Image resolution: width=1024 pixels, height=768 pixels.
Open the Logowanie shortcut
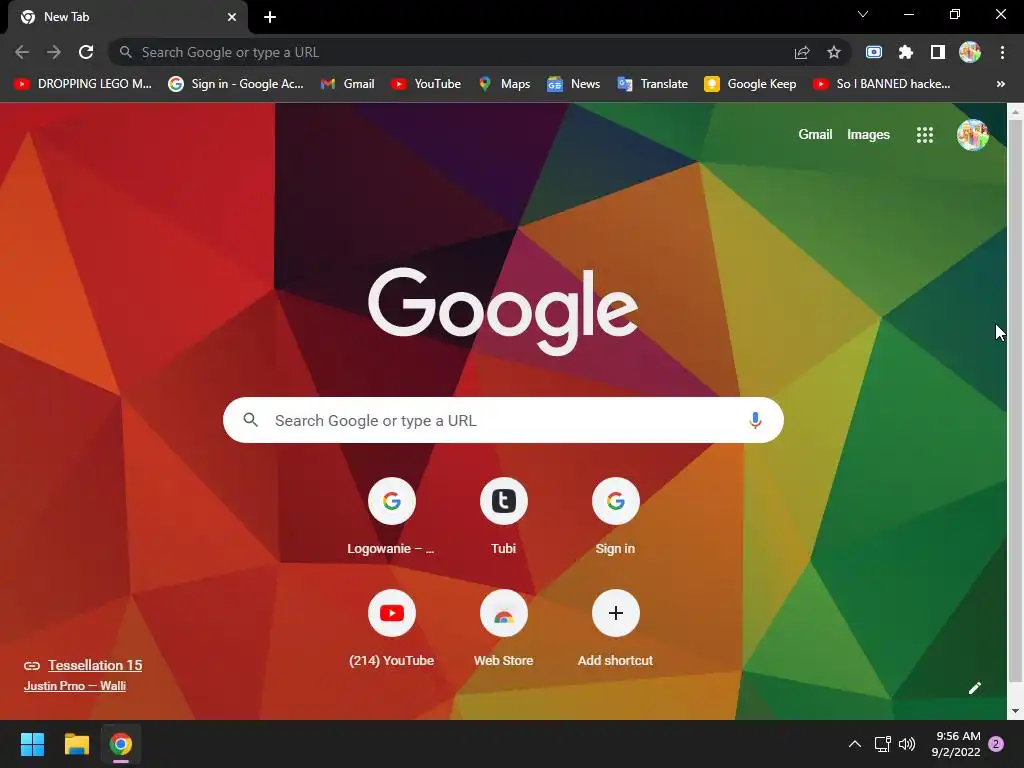pos(391,516)
